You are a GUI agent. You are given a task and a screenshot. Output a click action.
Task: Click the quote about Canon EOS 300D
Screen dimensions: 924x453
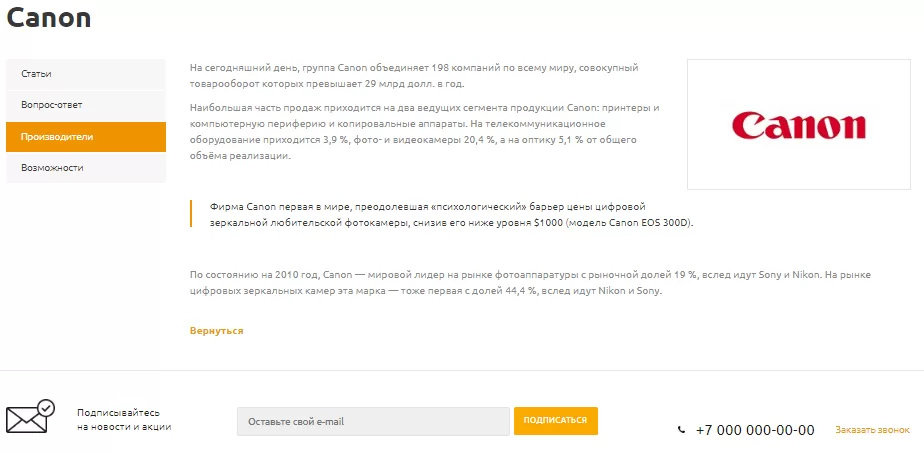coord(452,215)
